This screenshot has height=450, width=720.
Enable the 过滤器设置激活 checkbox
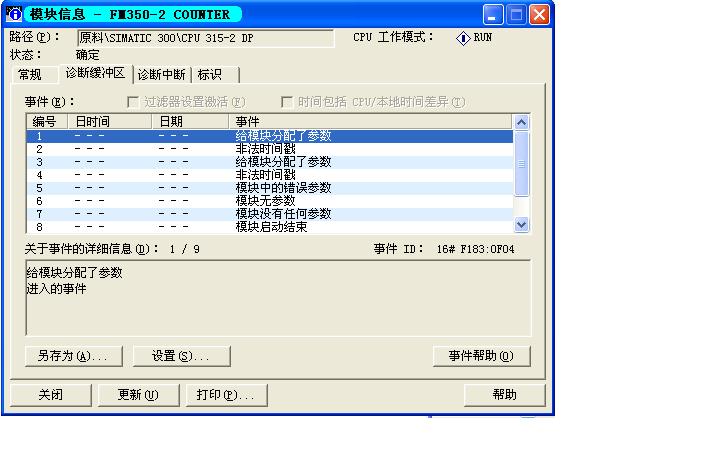click(x=133, y=101)
